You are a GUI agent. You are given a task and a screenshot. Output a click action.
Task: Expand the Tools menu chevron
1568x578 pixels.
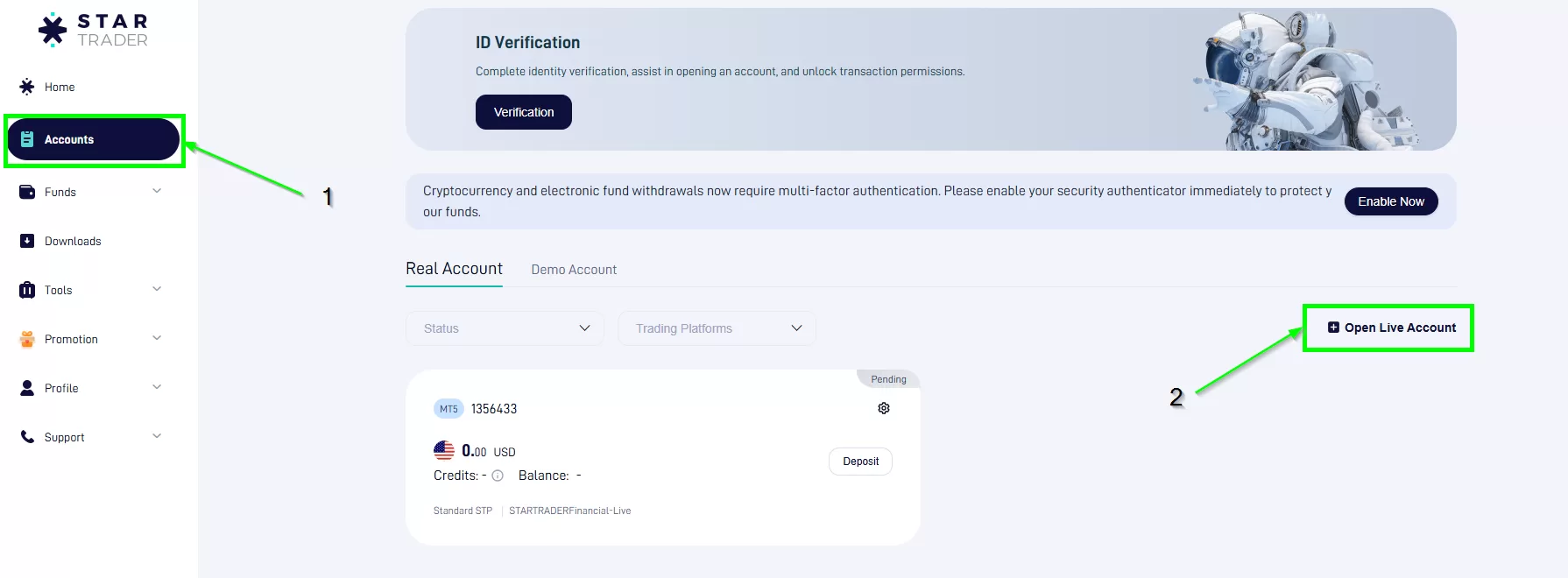click(157, 289)
